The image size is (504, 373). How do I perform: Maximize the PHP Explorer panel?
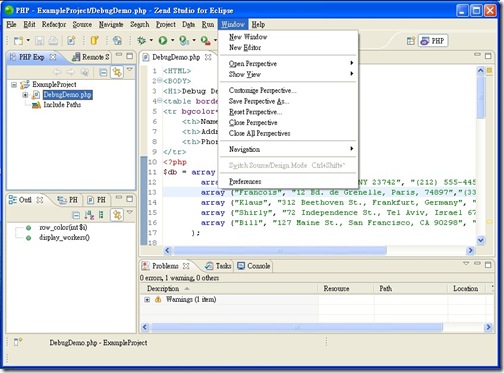coord(130,56)
